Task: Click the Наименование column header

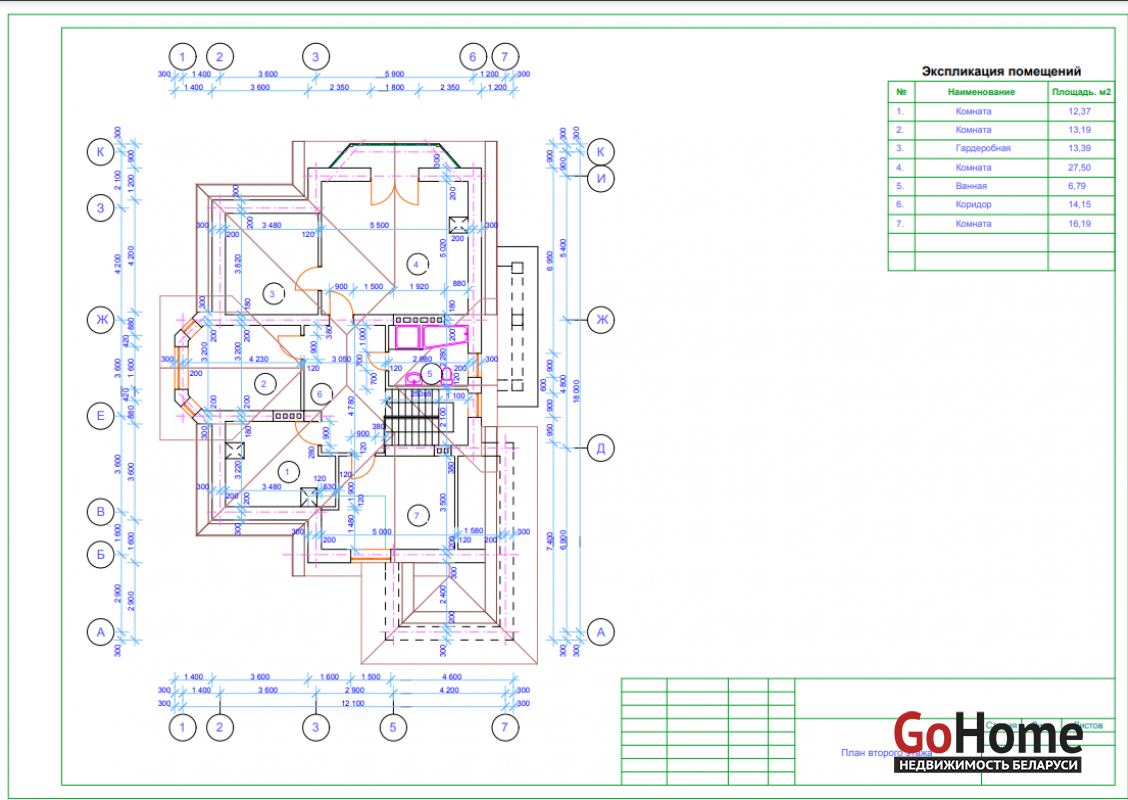Action: [980, 92]
